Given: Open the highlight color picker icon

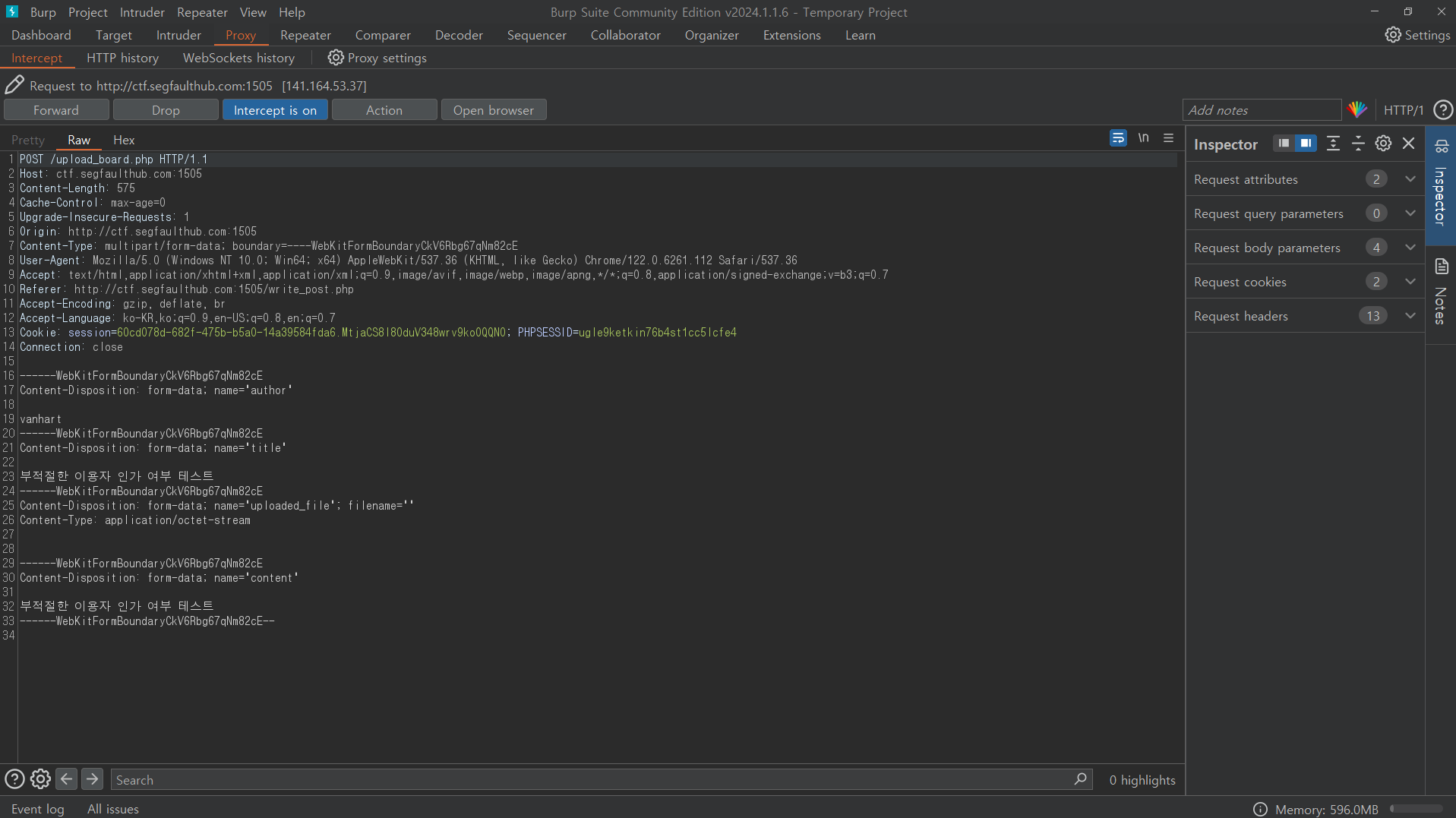Looking at the screenshot, I should click(x=1357, y=110).
